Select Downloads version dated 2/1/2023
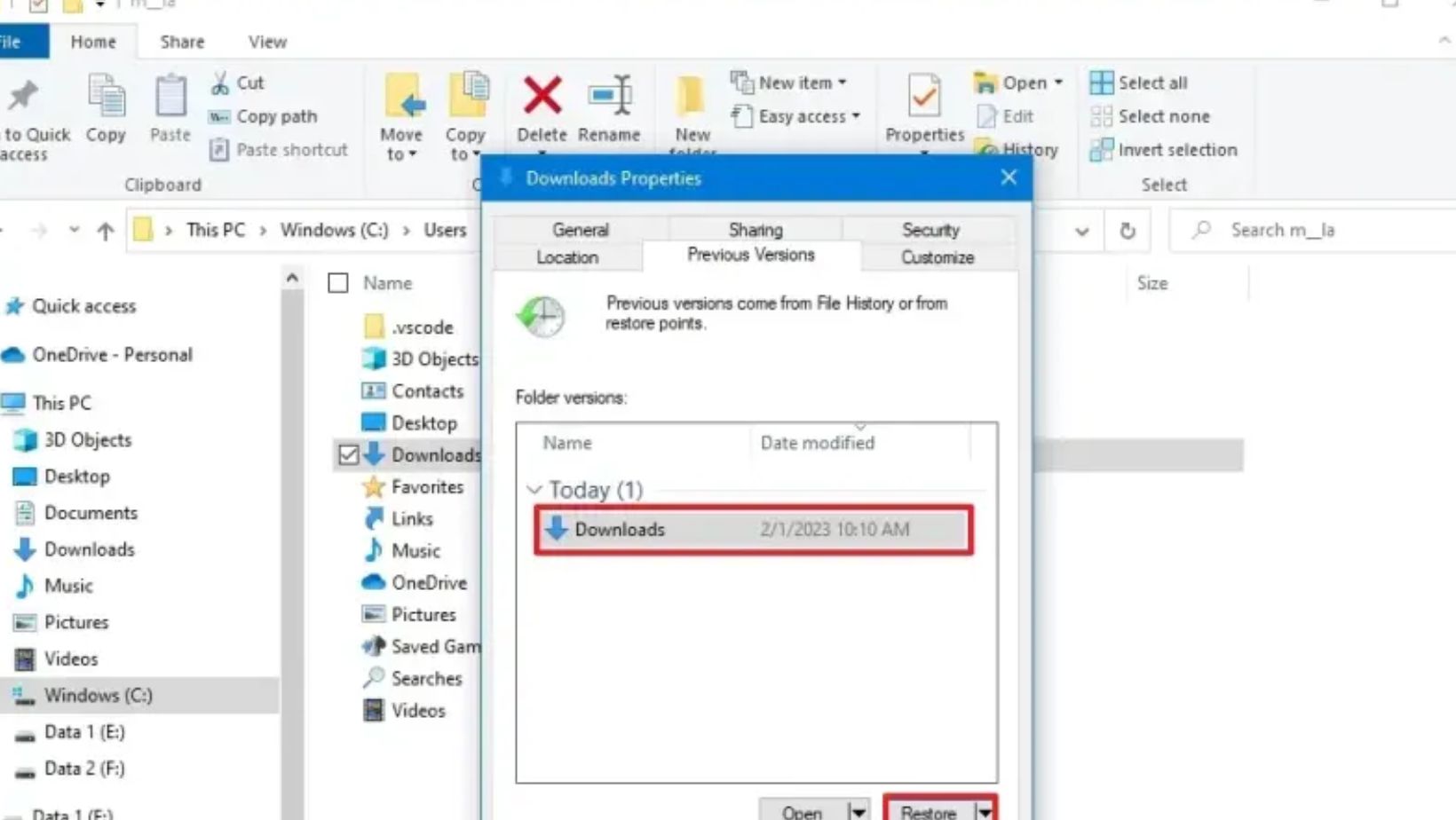1456x820 pixels. coord(753,530)
